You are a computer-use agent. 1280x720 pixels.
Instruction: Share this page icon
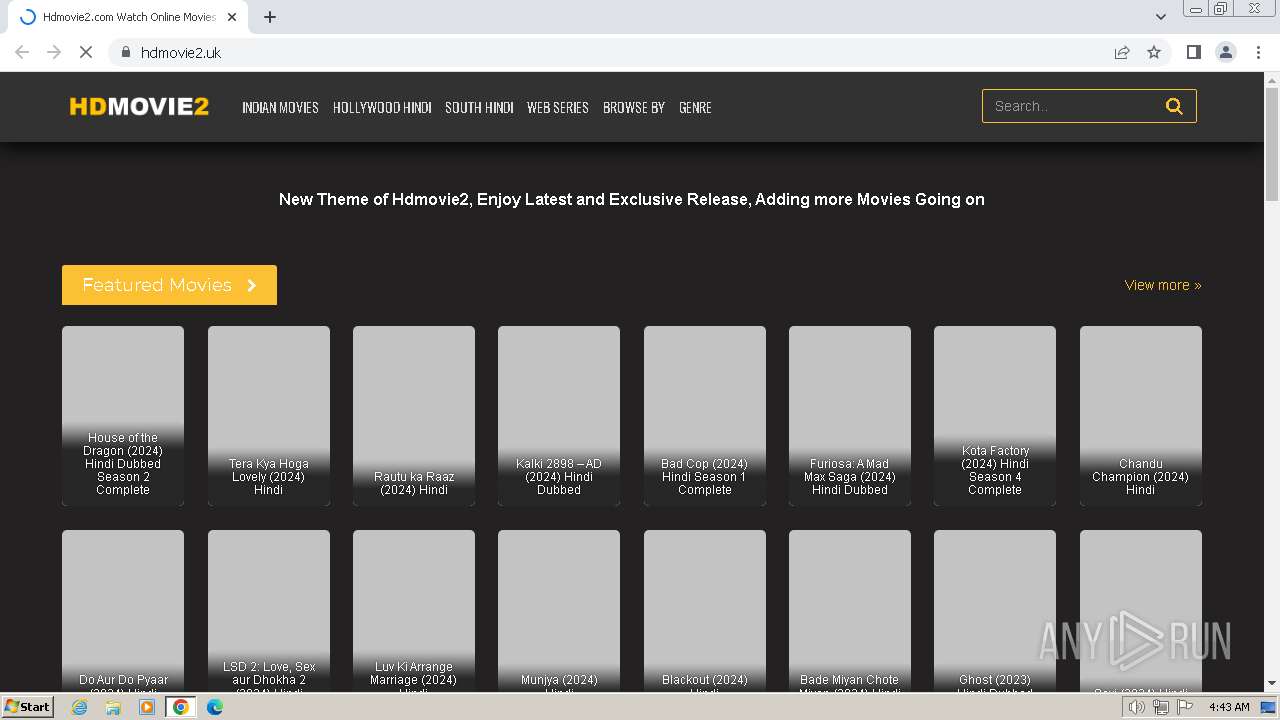click(1122, 52)
